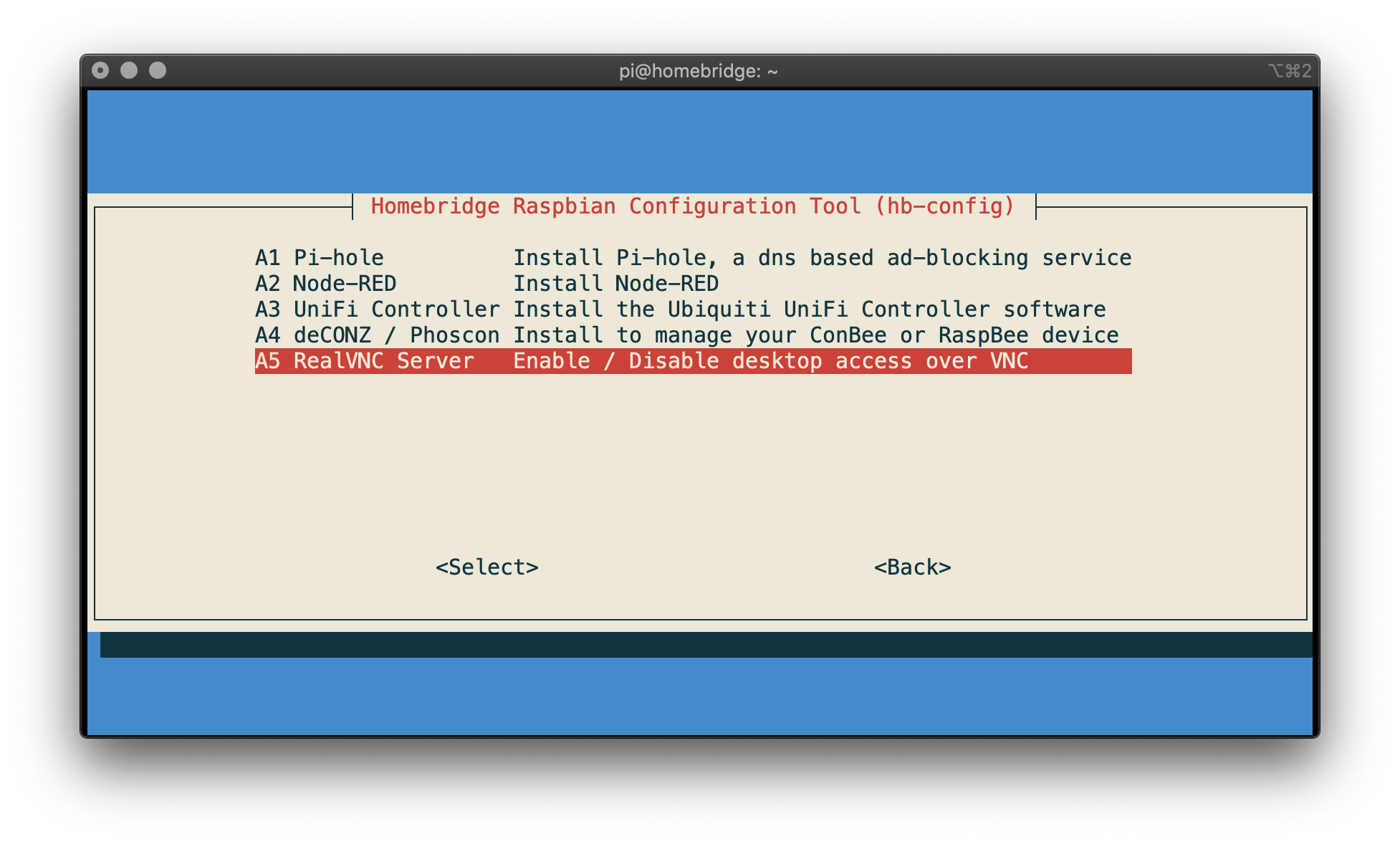Choose the A4 deCONZ / Phoscon entry

693,335
